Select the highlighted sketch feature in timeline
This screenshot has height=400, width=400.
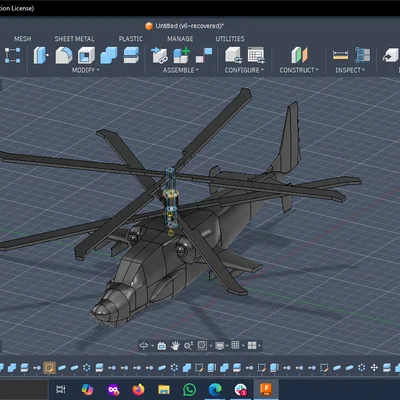49,368
